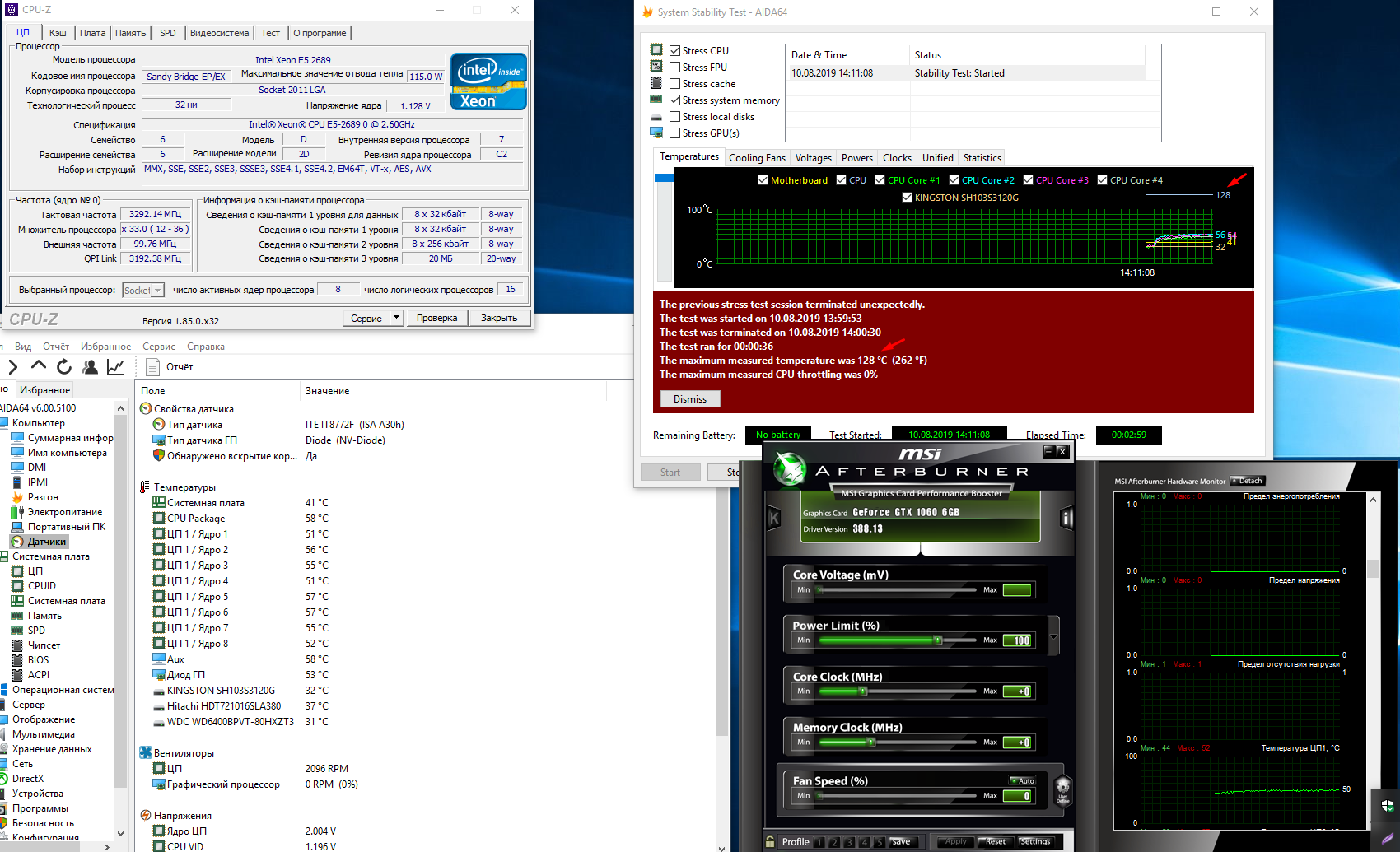Click the purple feather tray icon
Image resolution: width=1400 pixels, height=852 pixels.
click(x=1388, y=838)
